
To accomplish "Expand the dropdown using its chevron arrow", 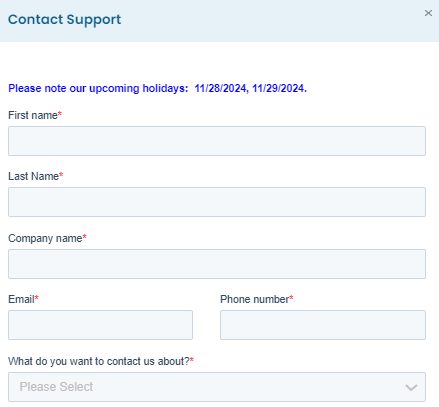I will [411, 387].
